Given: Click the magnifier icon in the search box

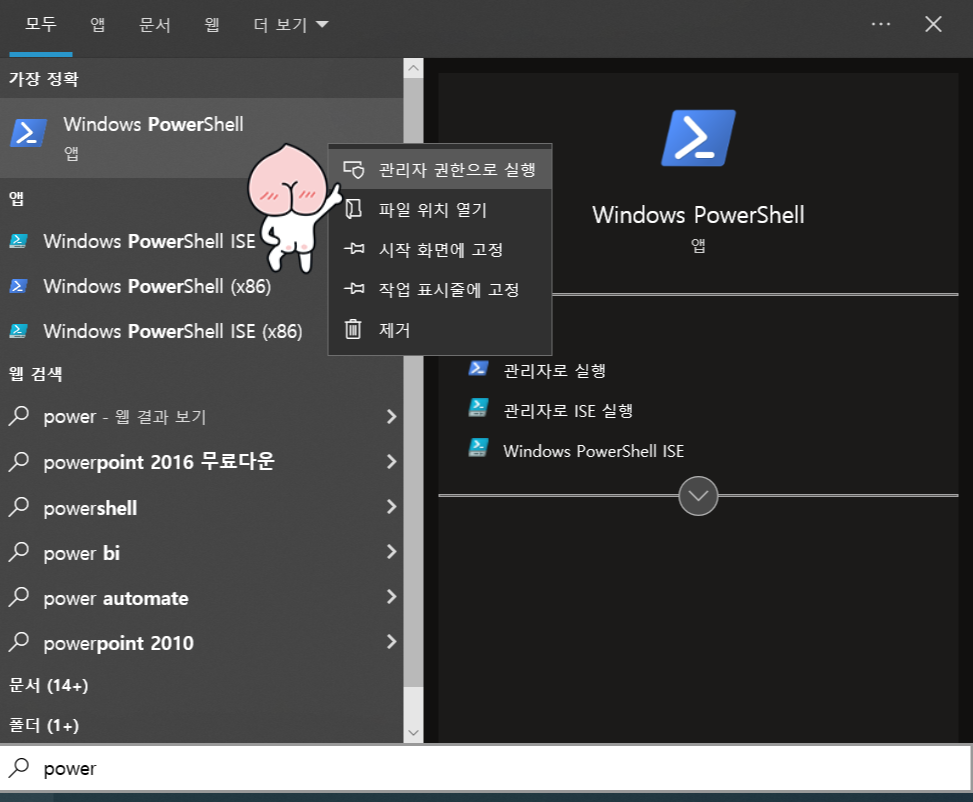Looking at the screenshot, I should (x=19, y=768).
